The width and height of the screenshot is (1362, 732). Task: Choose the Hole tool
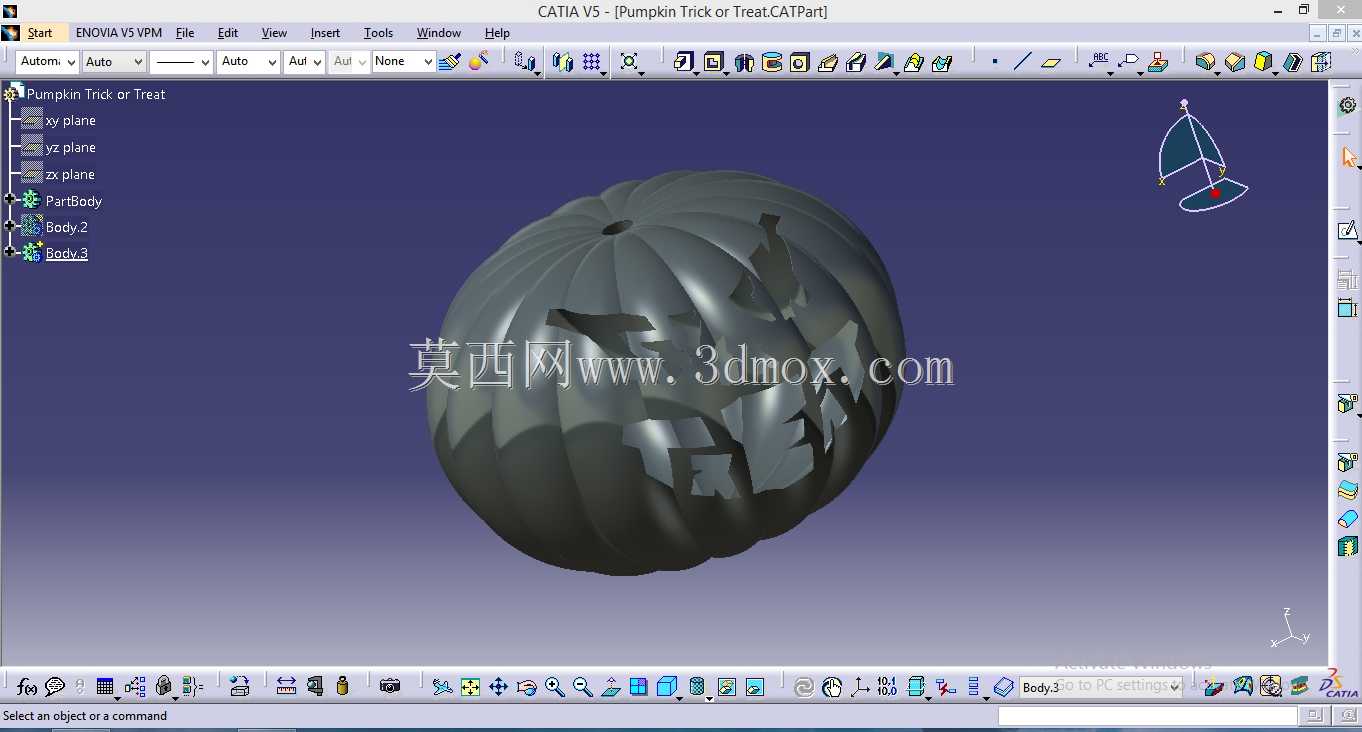[x=799, y=62]
